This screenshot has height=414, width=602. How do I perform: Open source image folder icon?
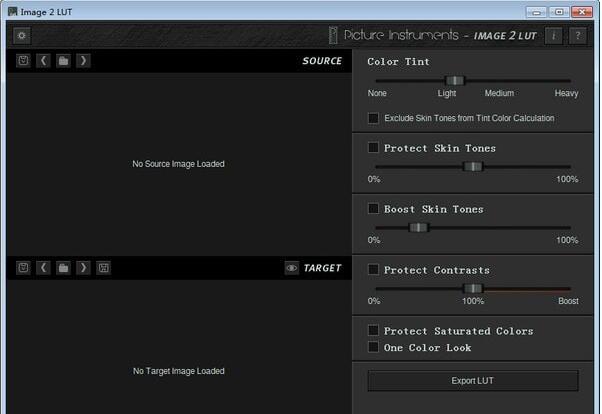[63, 61]
